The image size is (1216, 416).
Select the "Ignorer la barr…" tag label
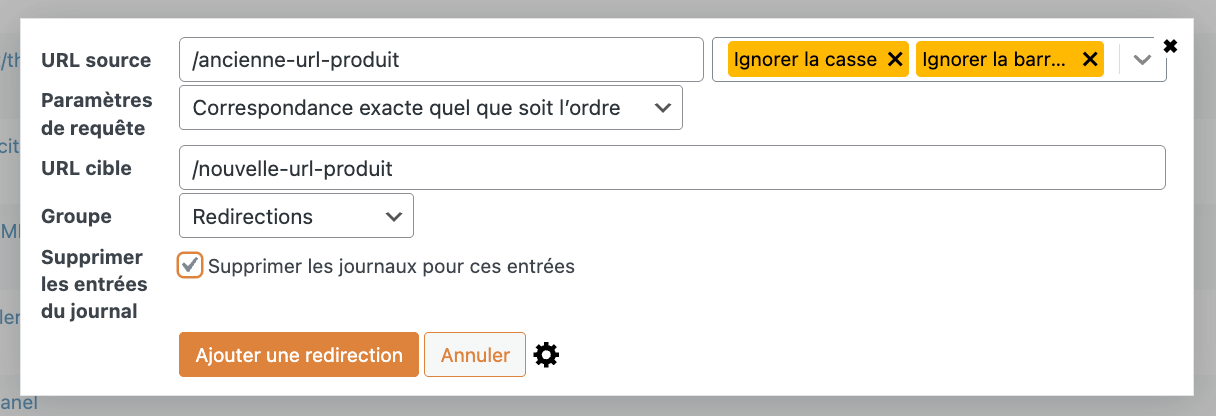995,60
